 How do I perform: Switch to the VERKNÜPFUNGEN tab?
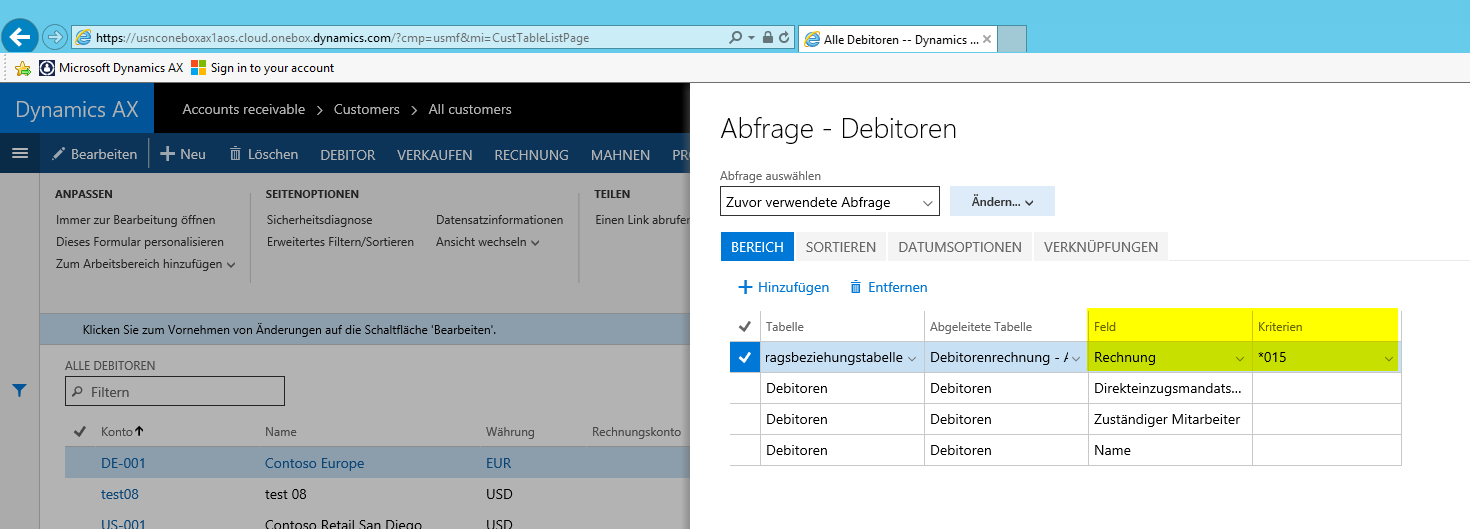pos(1100,247)
